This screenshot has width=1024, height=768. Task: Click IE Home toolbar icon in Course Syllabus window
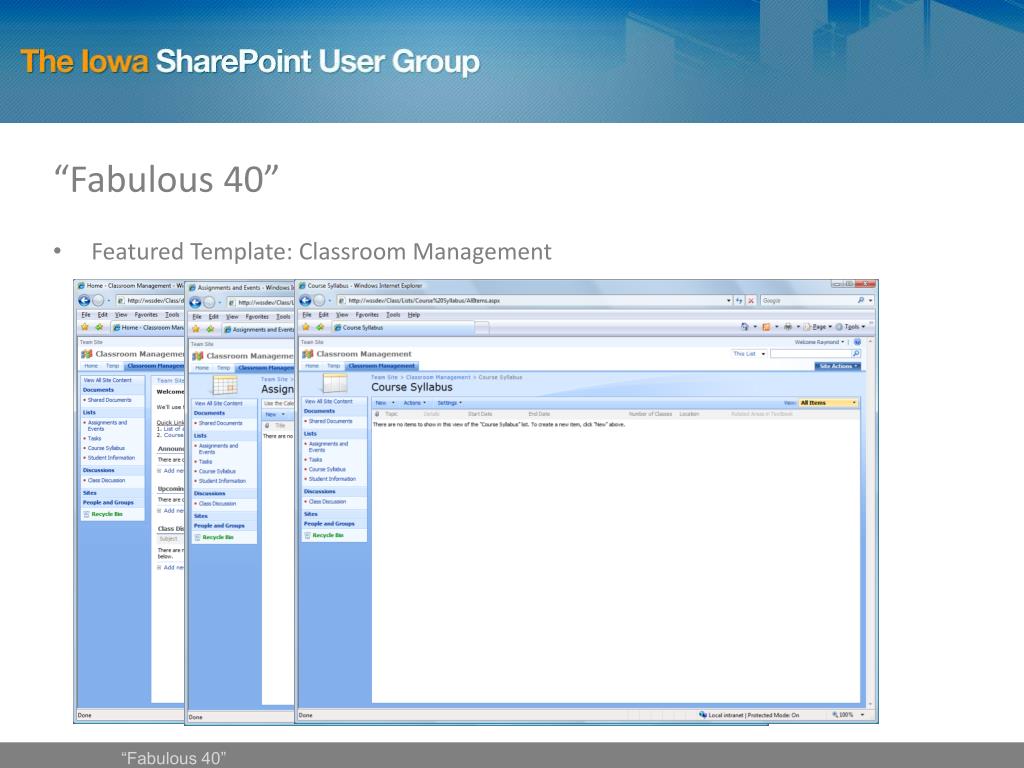pos(744,327)
